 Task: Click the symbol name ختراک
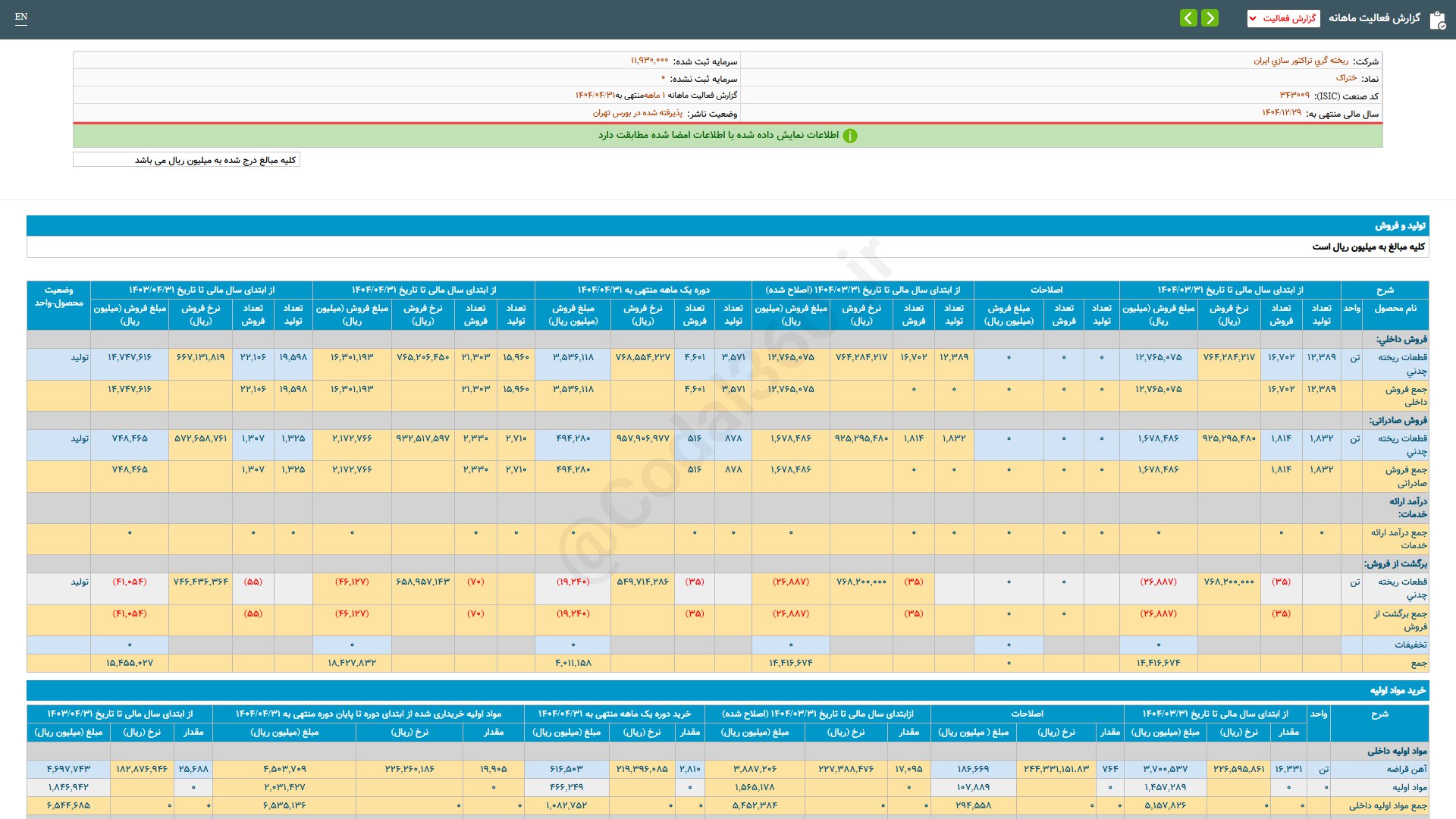pyautogui.click(x=1346, y=78)
